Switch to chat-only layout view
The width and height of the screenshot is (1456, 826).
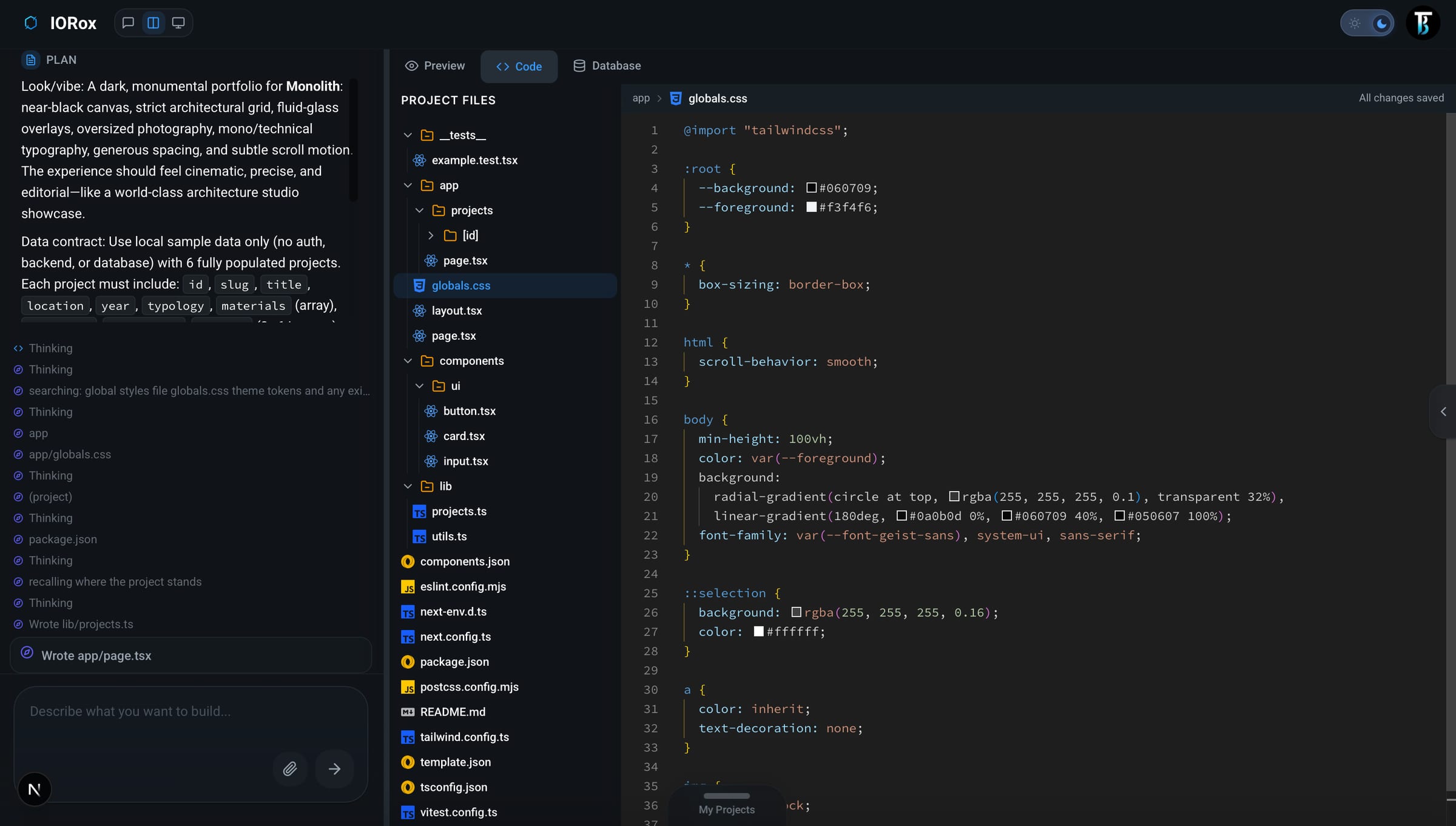pos(128,23)
